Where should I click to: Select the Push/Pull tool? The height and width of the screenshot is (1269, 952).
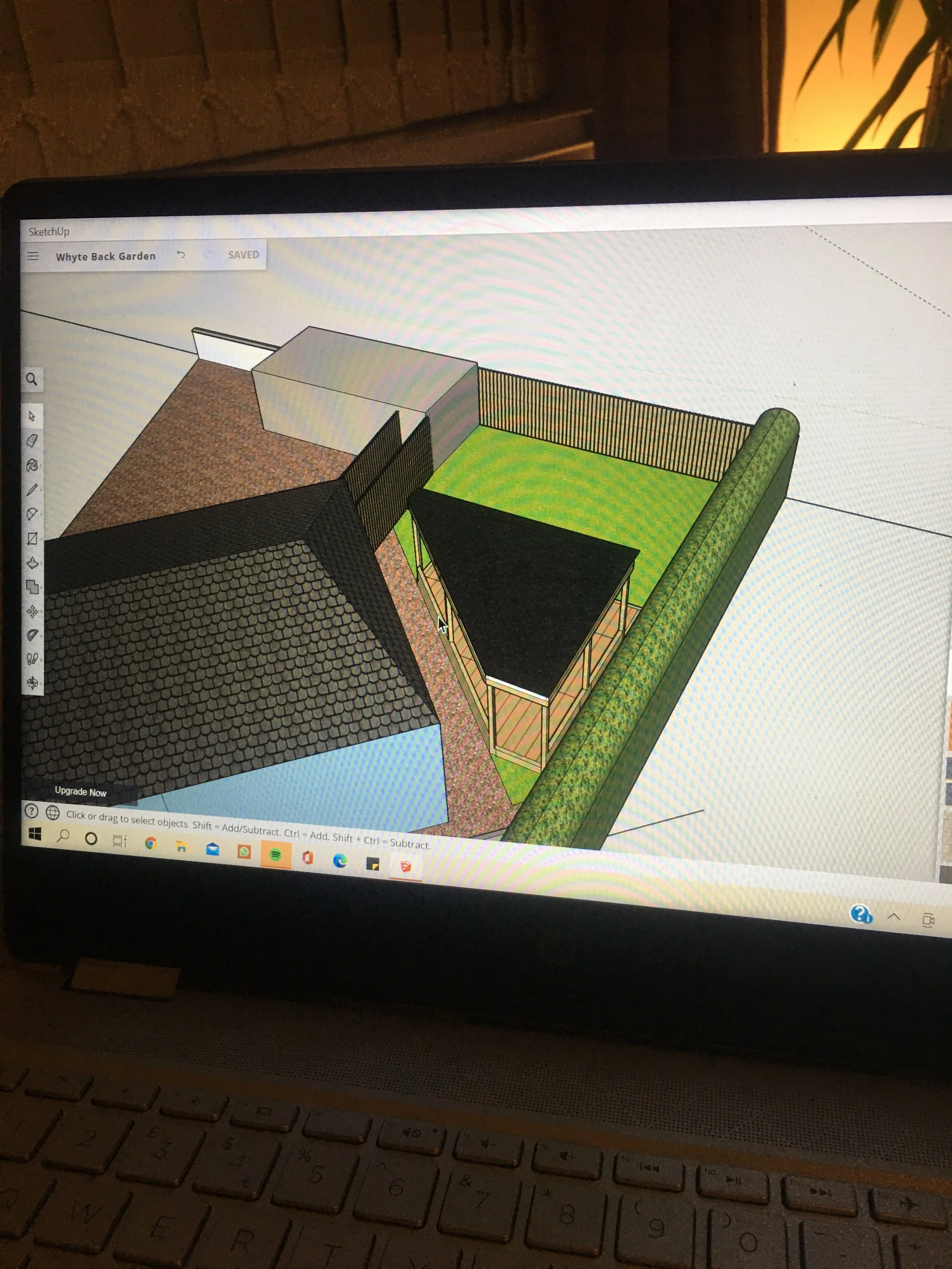[32, 563]
